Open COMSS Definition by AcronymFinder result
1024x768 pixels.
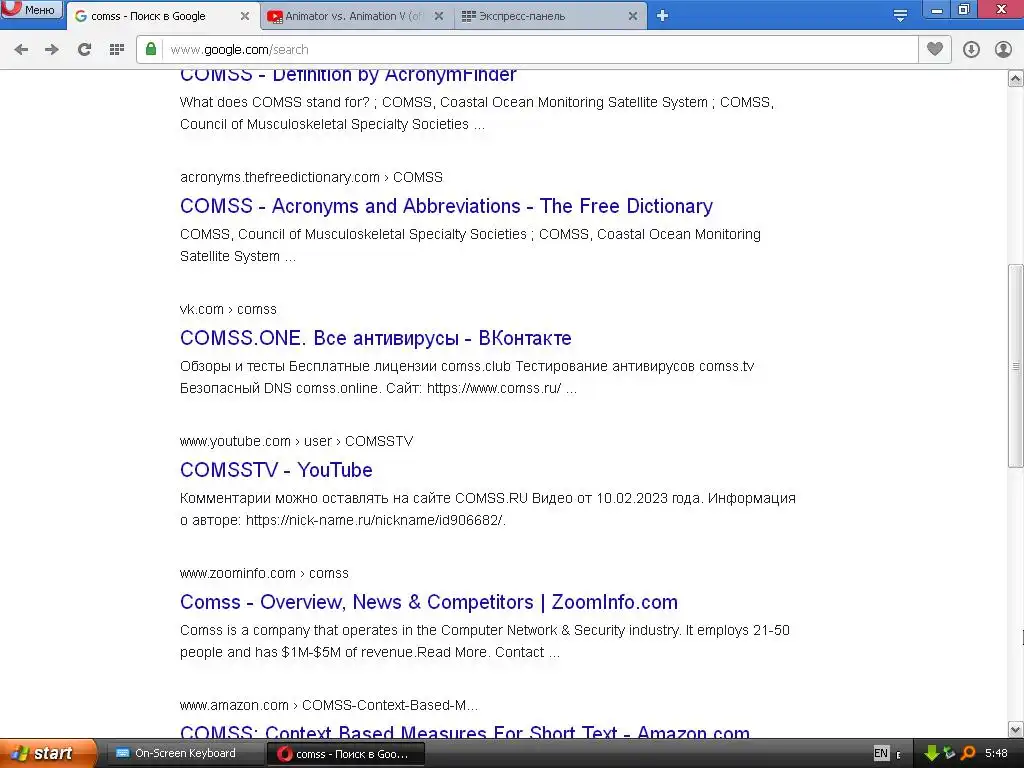point(348,75)
